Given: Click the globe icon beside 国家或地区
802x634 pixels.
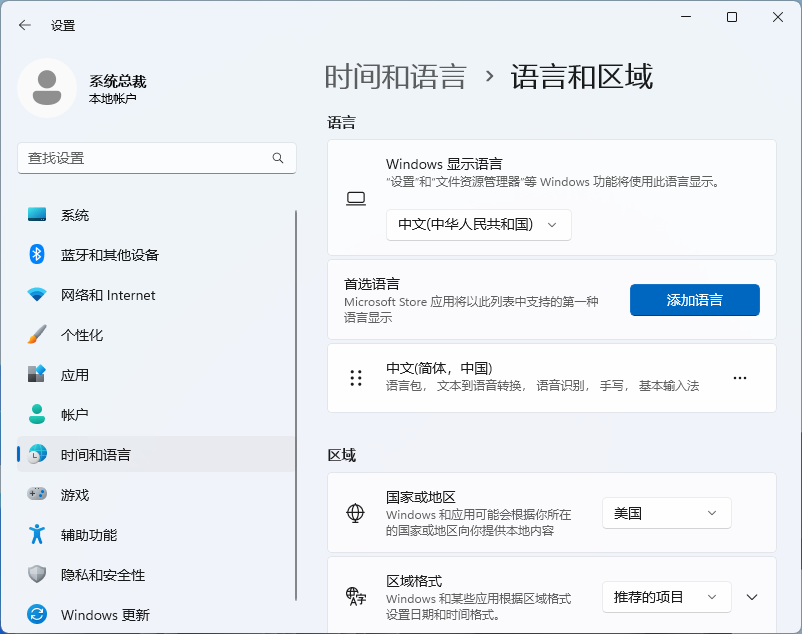Looking at the screenshot, I should coord(355,513).
